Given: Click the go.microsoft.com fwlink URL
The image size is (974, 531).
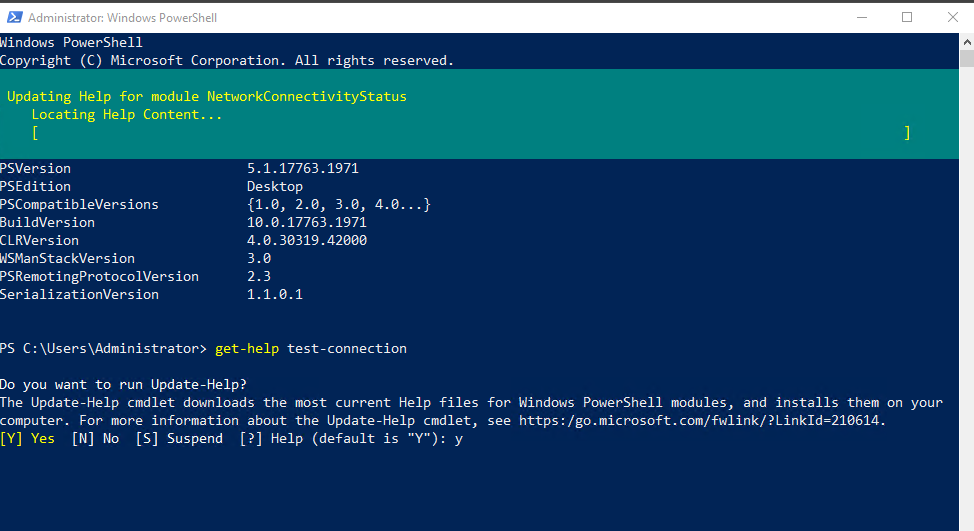Looking at the screenshot, I should [x=701, y=420].
